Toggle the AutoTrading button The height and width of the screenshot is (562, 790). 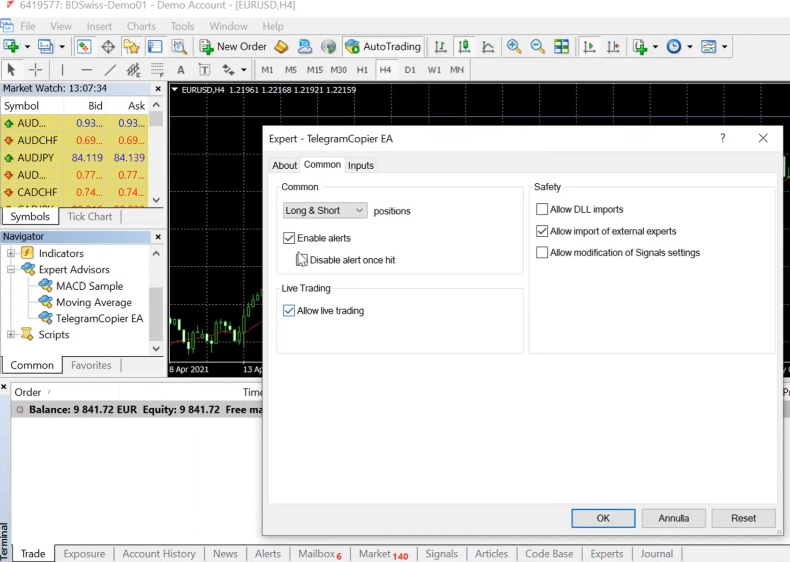pyautogui.click(x=383, y=46)
